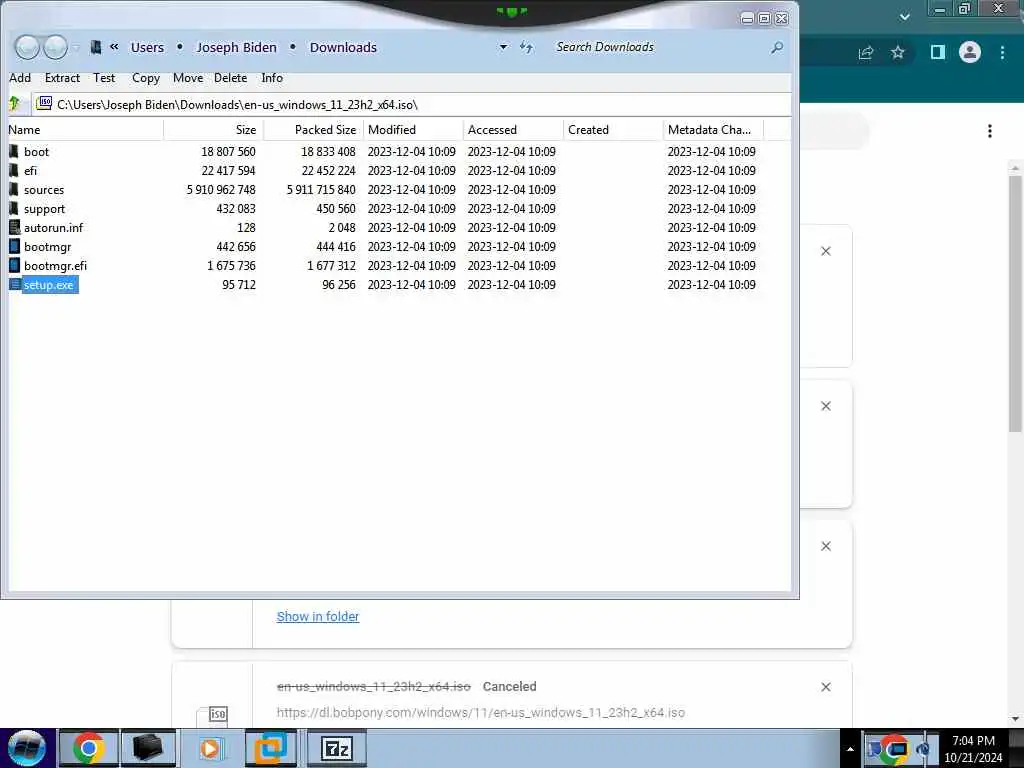Click the setup.exe file icon
Image resolution: width=1024 pixels, height=768 pixels.
[15, 285]
